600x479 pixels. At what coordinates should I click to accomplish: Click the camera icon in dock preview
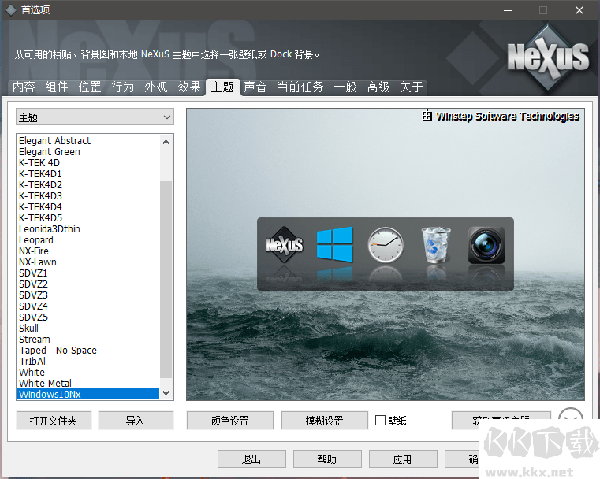[x=486, y=244]
